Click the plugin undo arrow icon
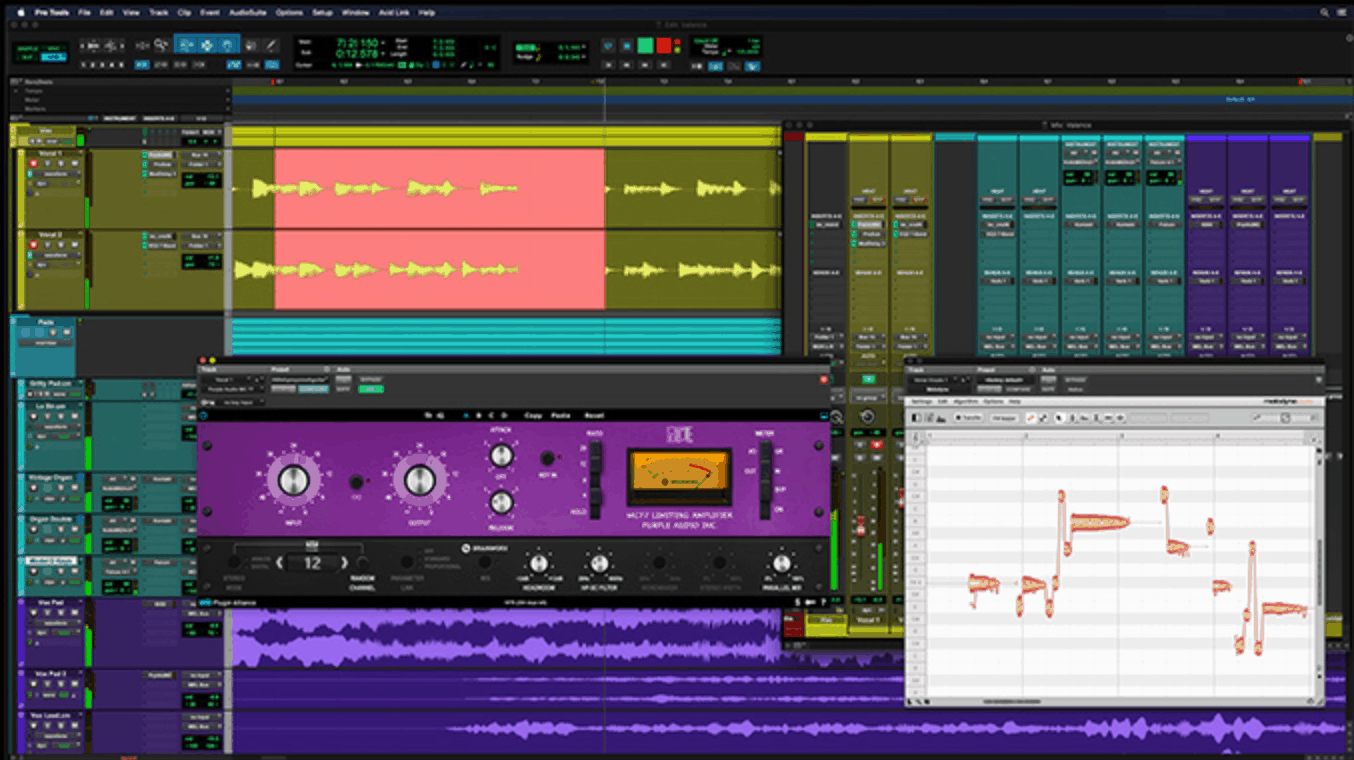The image size is (1354, 760). [428, 415]
